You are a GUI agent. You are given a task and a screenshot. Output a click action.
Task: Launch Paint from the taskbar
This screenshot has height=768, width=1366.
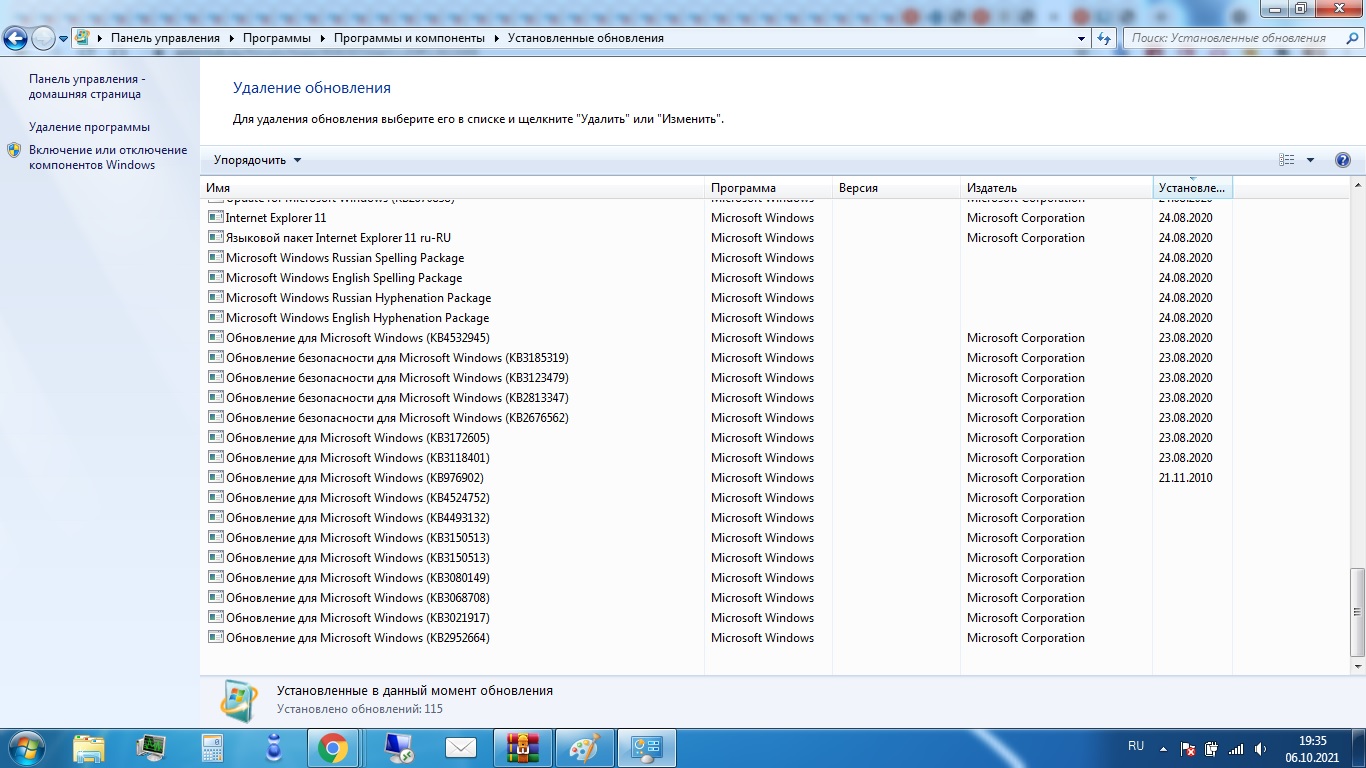tap(584, 747)
